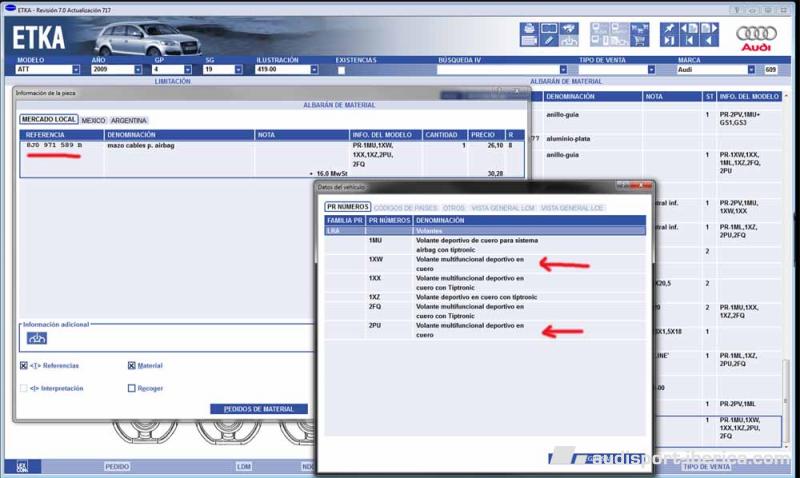This screenshot has height=478, width=800.
Task: Select the 1XW PR number row
Action: (485, 264)
